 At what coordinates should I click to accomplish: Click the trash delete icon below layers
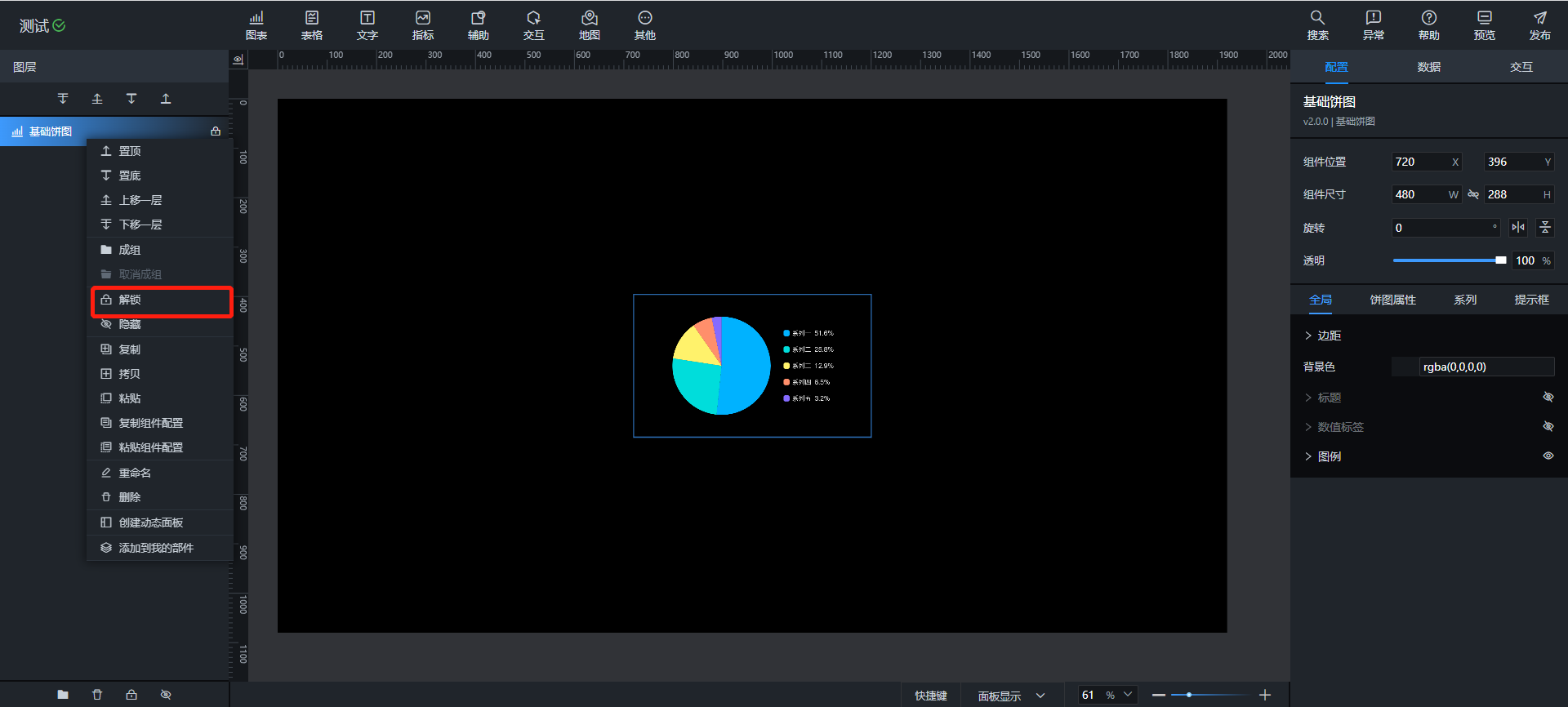click(97, 695)
